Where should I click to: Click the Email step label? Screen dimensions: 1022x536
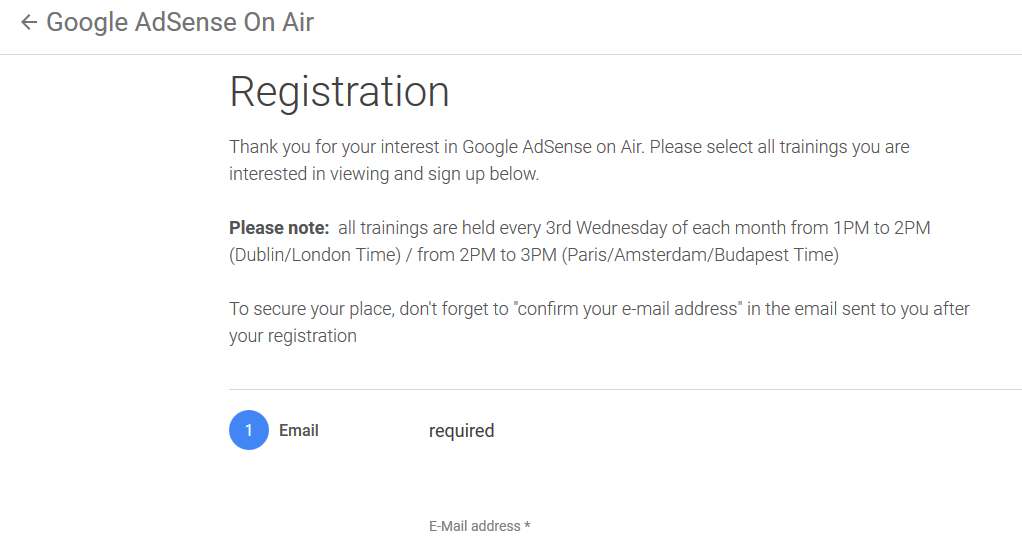(x=299, y=431)
